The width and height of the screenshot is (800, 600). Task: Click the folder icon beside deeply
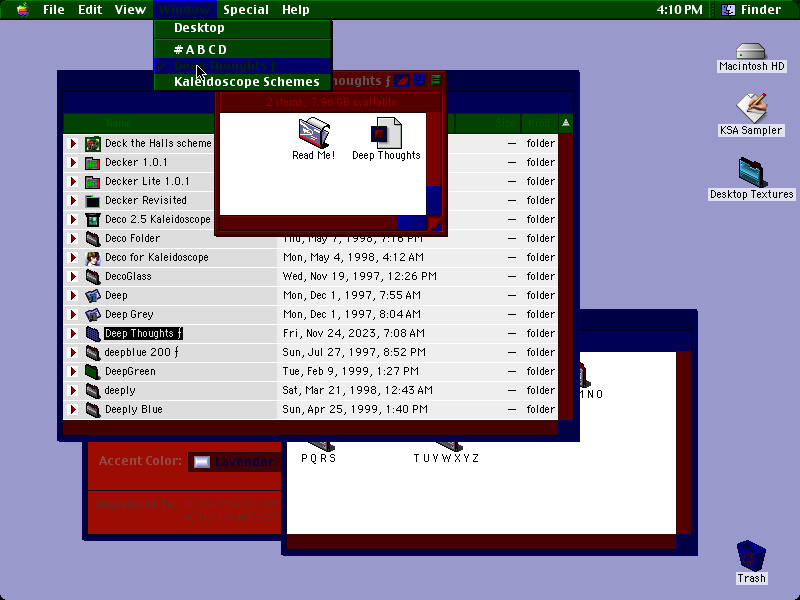tap(92, 390)
